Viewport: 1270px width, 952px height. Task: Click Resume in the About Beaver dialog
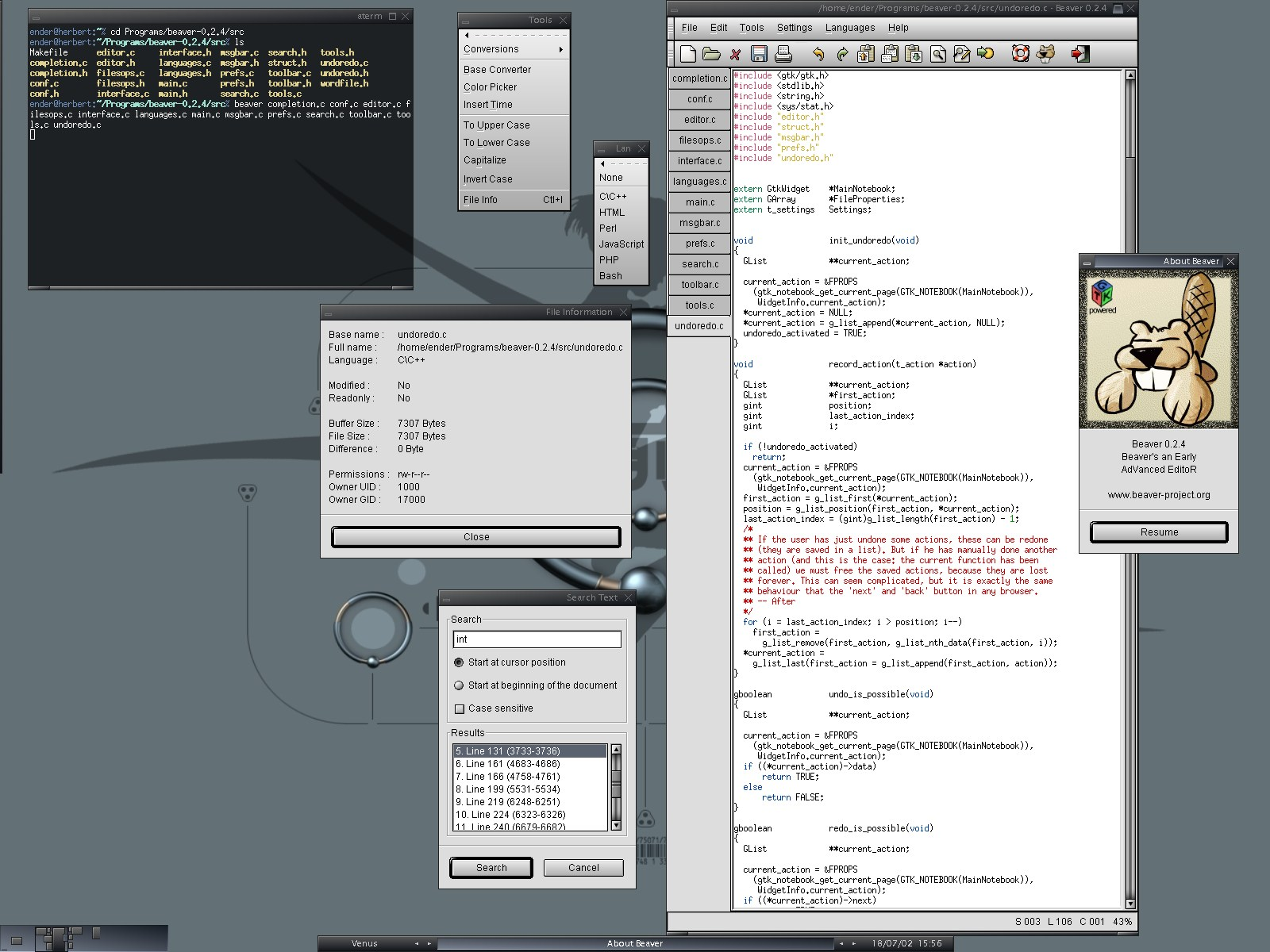pyautogui.click(x=1159, y=532)
